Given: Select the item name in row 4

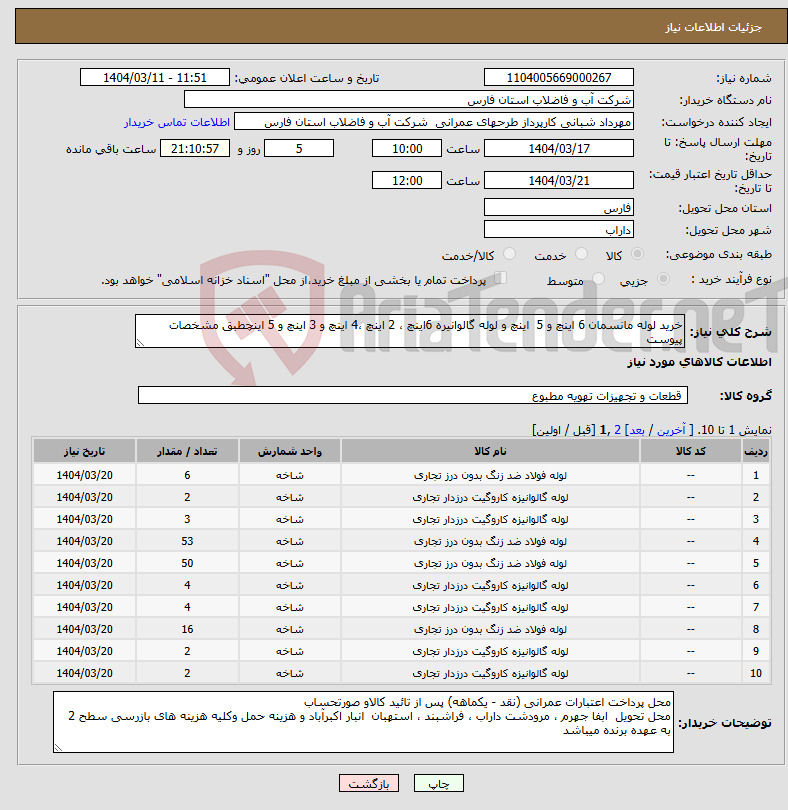Looking at the screenshot, I should [490, 541].
